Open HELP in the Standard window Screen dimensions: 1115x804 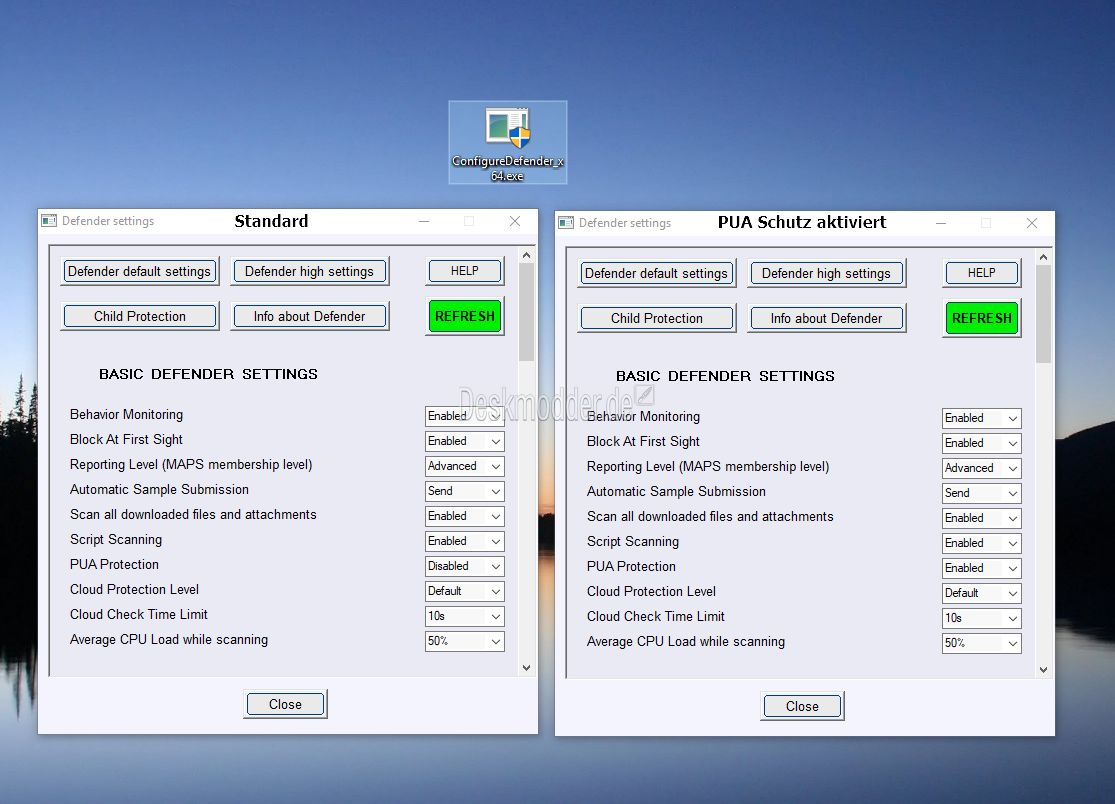point(464,272)
